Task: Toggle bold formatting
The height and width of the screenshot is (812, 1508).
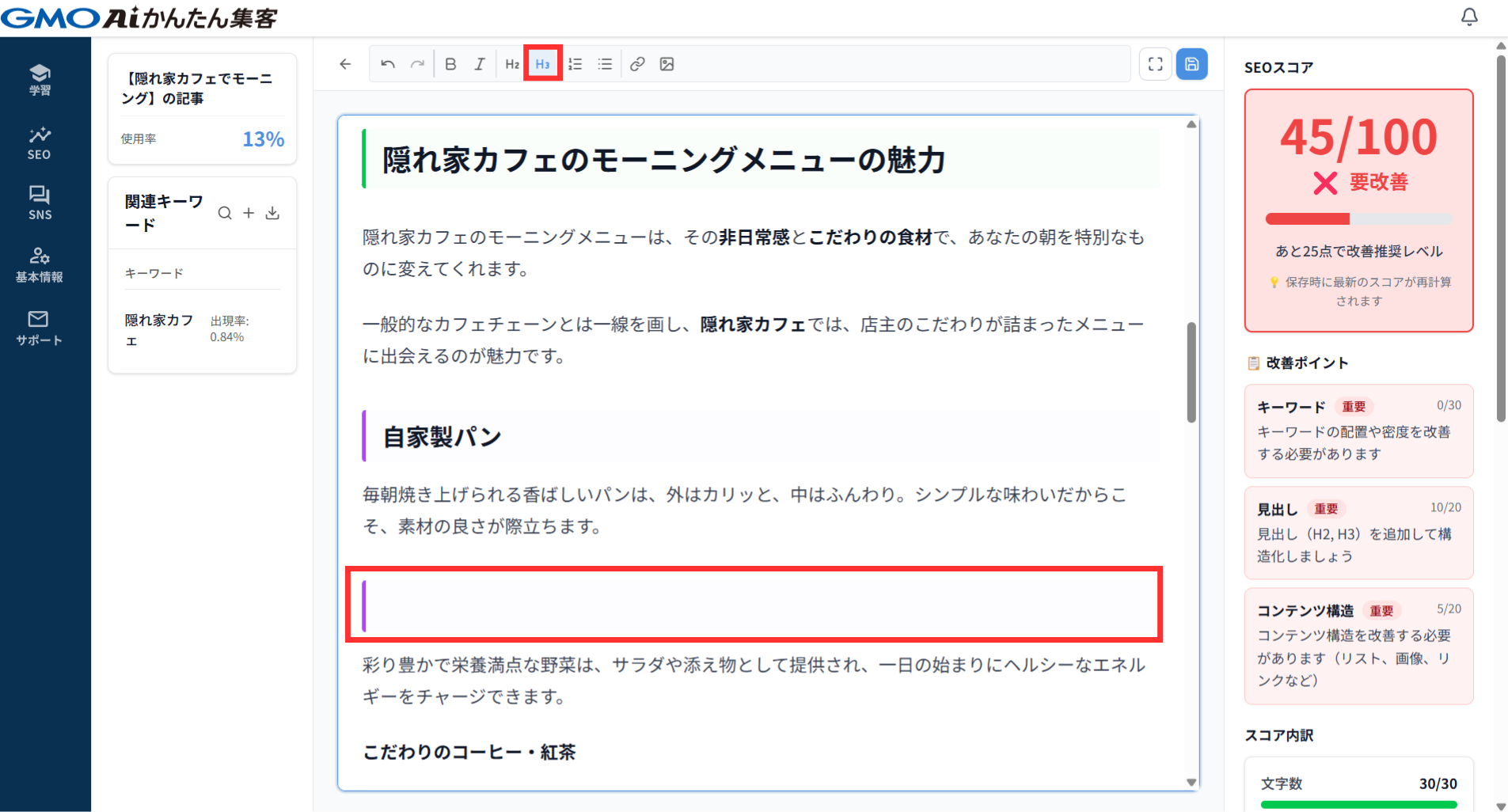Action: [450, 64]
